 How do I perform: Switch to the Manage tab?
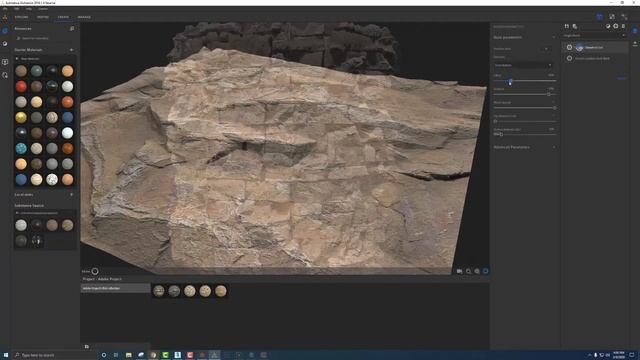[84, 17]
